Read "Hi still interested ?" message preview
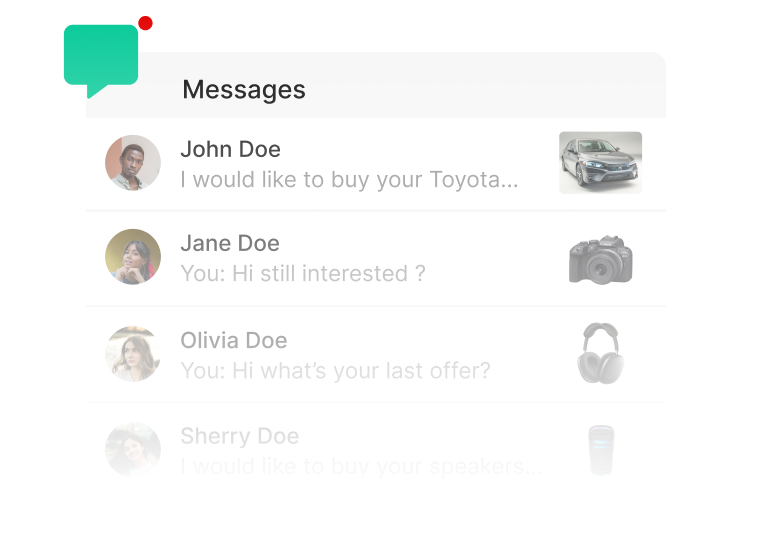The image size is (766, 550). (x=303, y=273)
